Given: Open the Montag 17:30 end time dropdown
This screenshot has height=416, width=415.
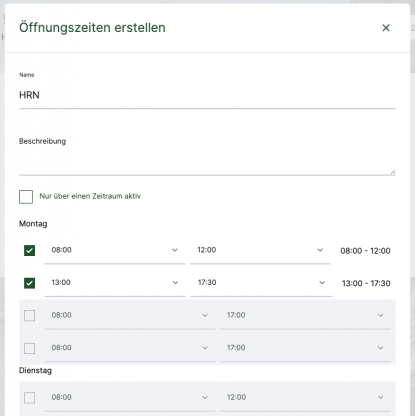Looking at the screenshot, I should point(261,284).
